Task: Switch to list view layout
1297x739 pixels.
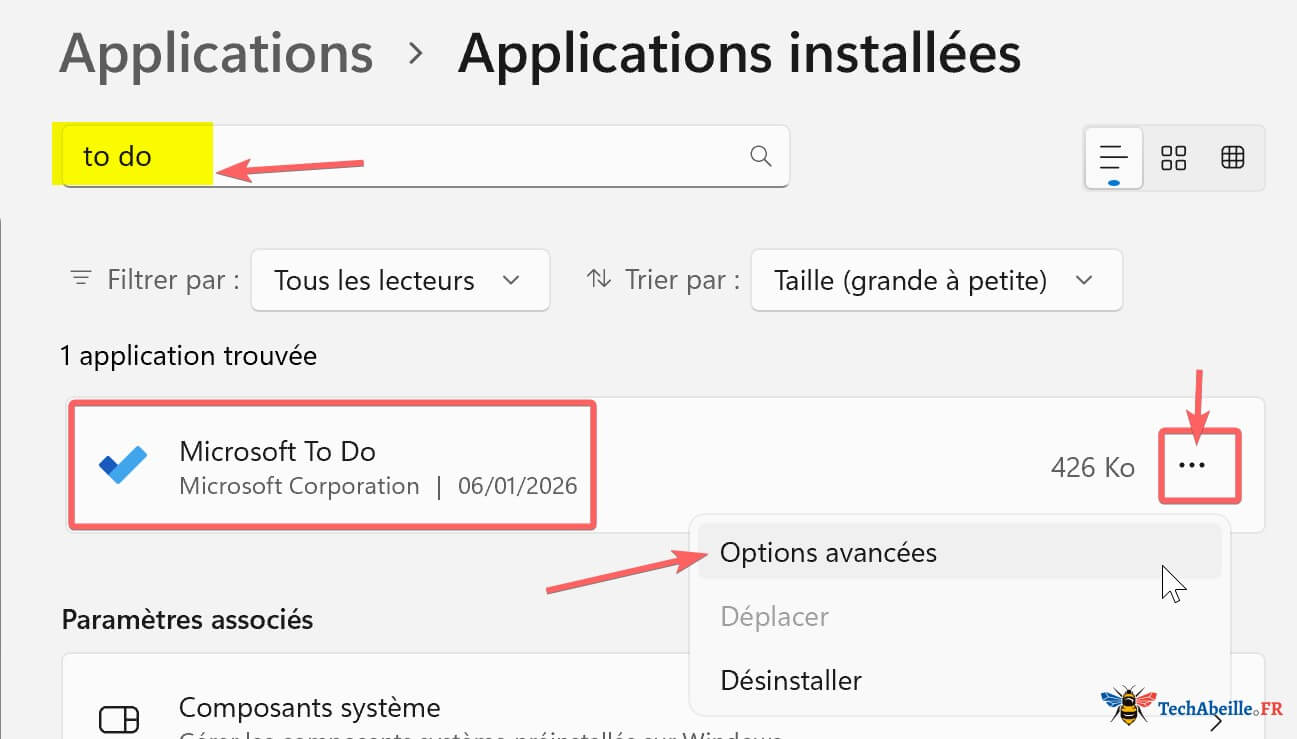Action: coord(1113,157)
